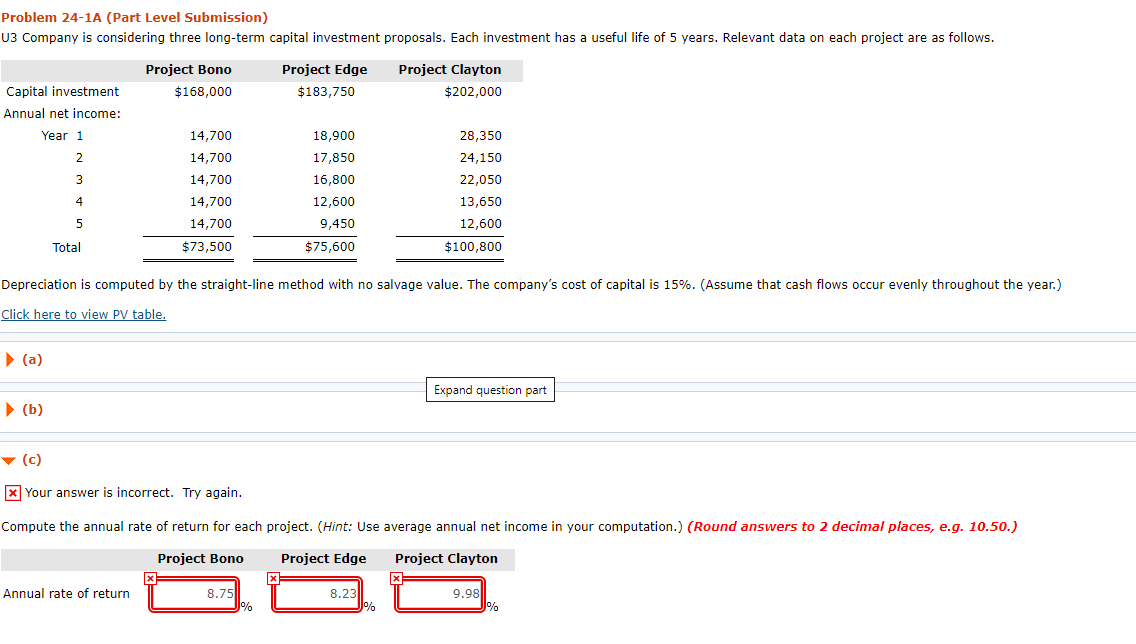The width and height of the screenshot is (1136, 644).
Task: Click the red X error icon above Project Bono field
Action: point(150,578)
